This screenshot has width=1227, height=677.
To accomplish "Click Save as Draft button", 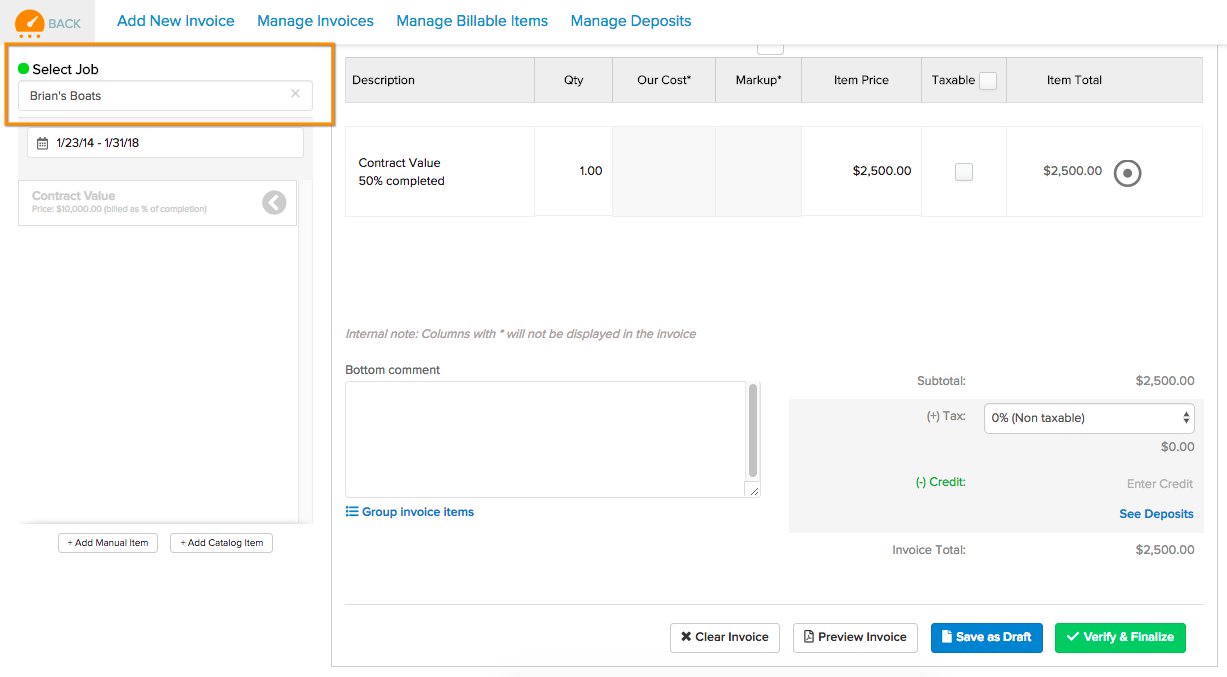I will pos(987,638).
